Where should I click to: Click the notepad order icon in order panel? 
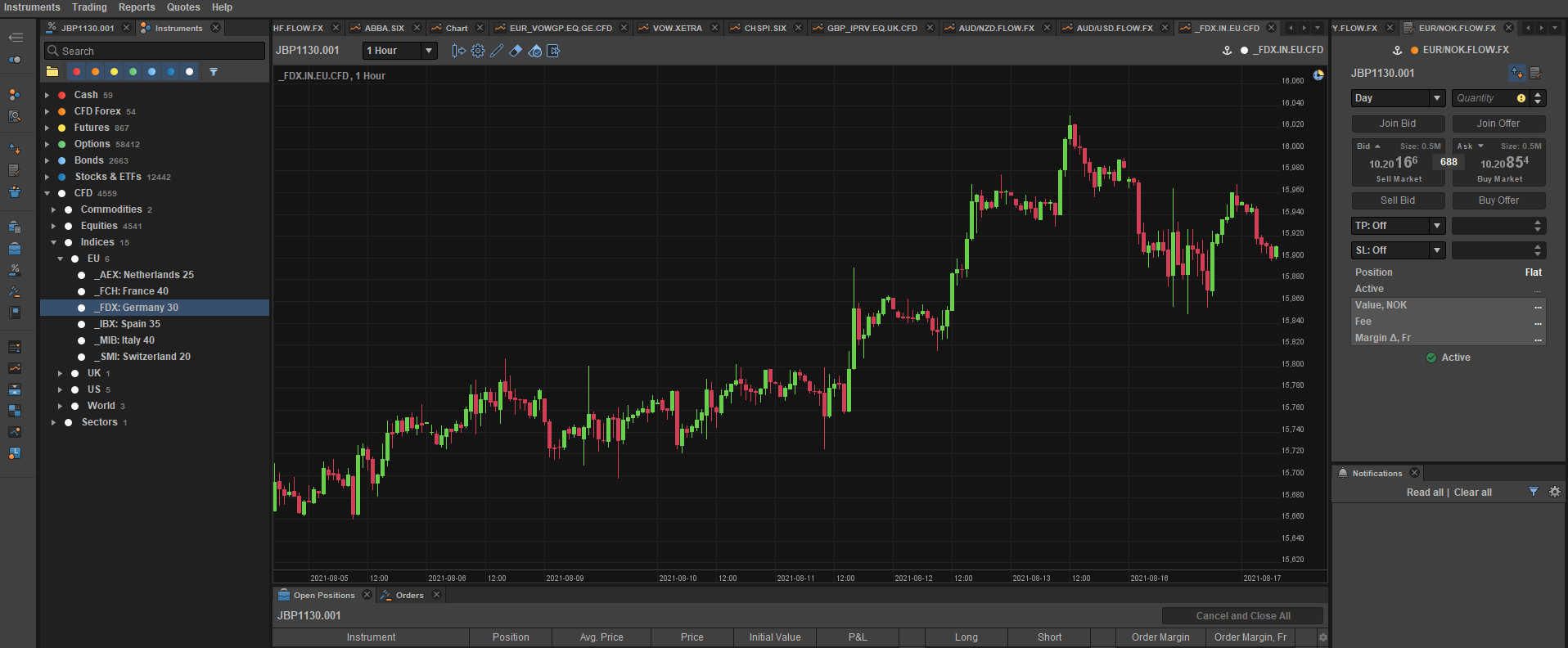pos(1535,73)
